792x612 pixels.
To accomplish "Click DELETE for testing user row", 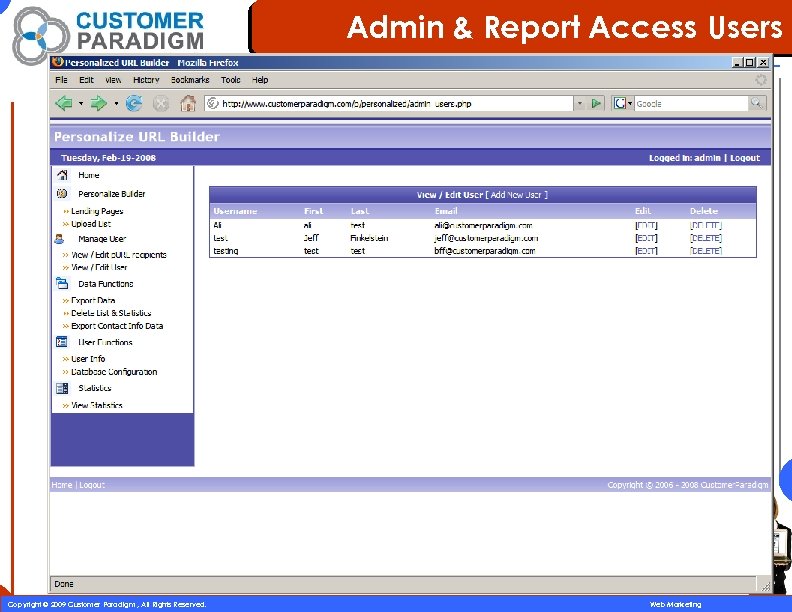I will (706, 250).
